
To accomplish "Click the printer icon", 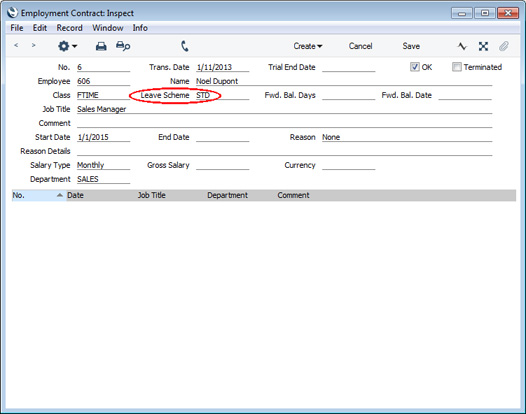I will 101,46.
